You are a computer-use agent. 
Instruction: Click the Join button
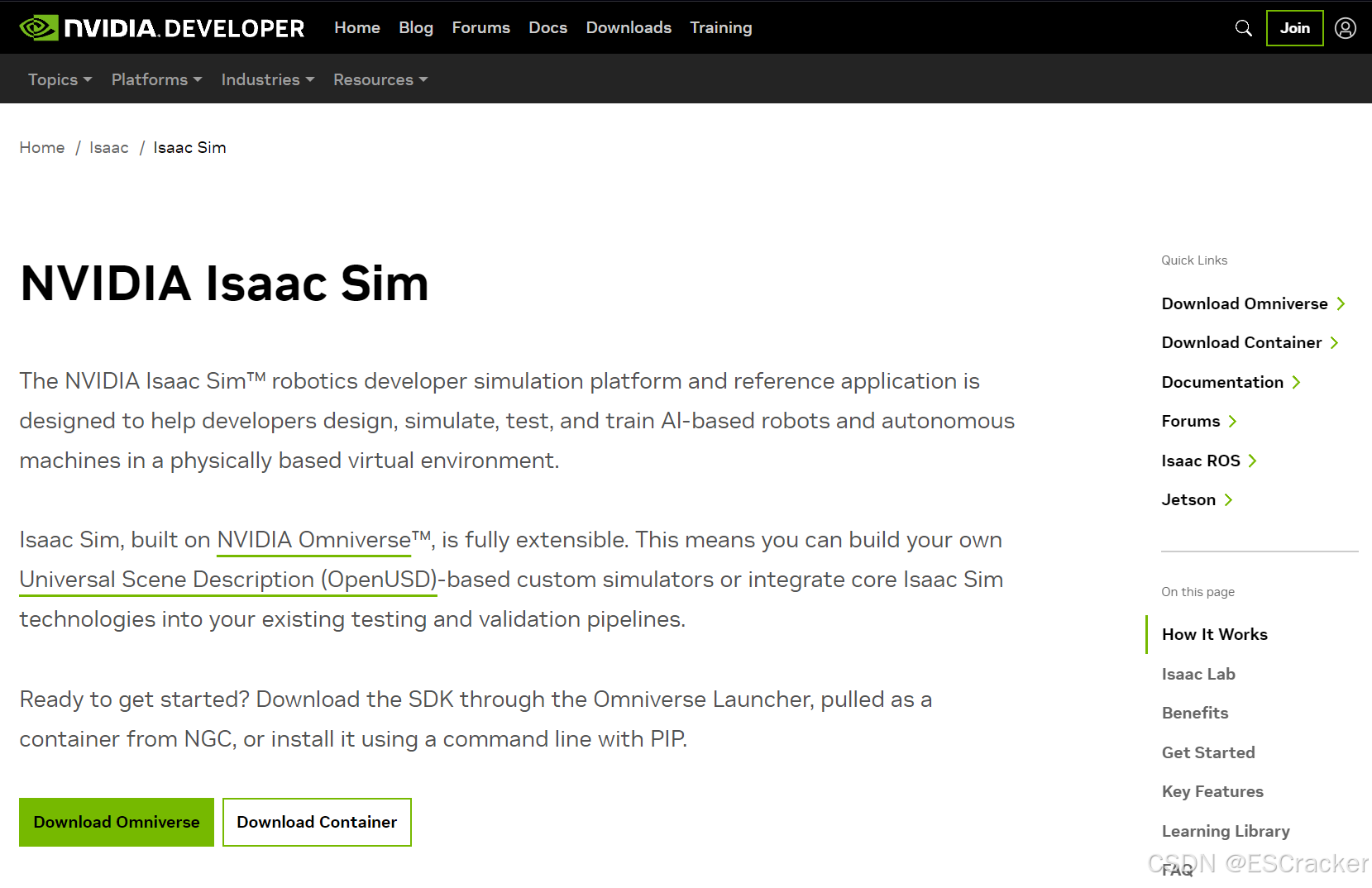[x=1294, y=28]
